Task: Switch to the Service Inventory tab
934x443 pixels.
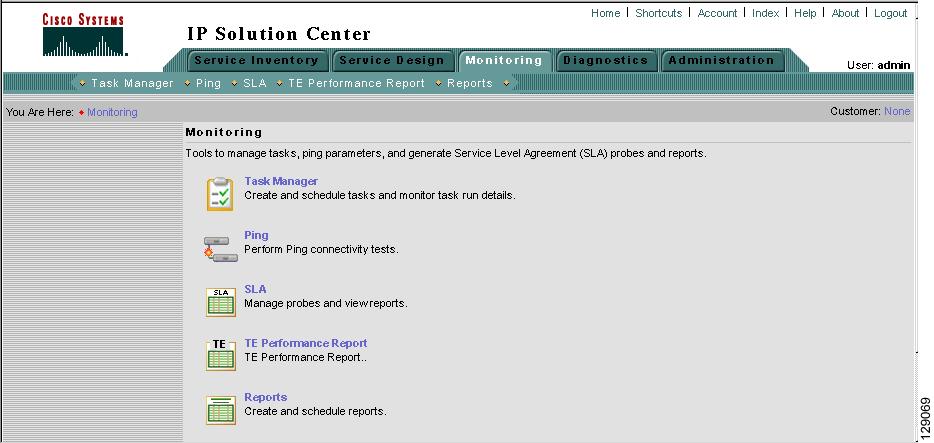Action: [257, 61]
